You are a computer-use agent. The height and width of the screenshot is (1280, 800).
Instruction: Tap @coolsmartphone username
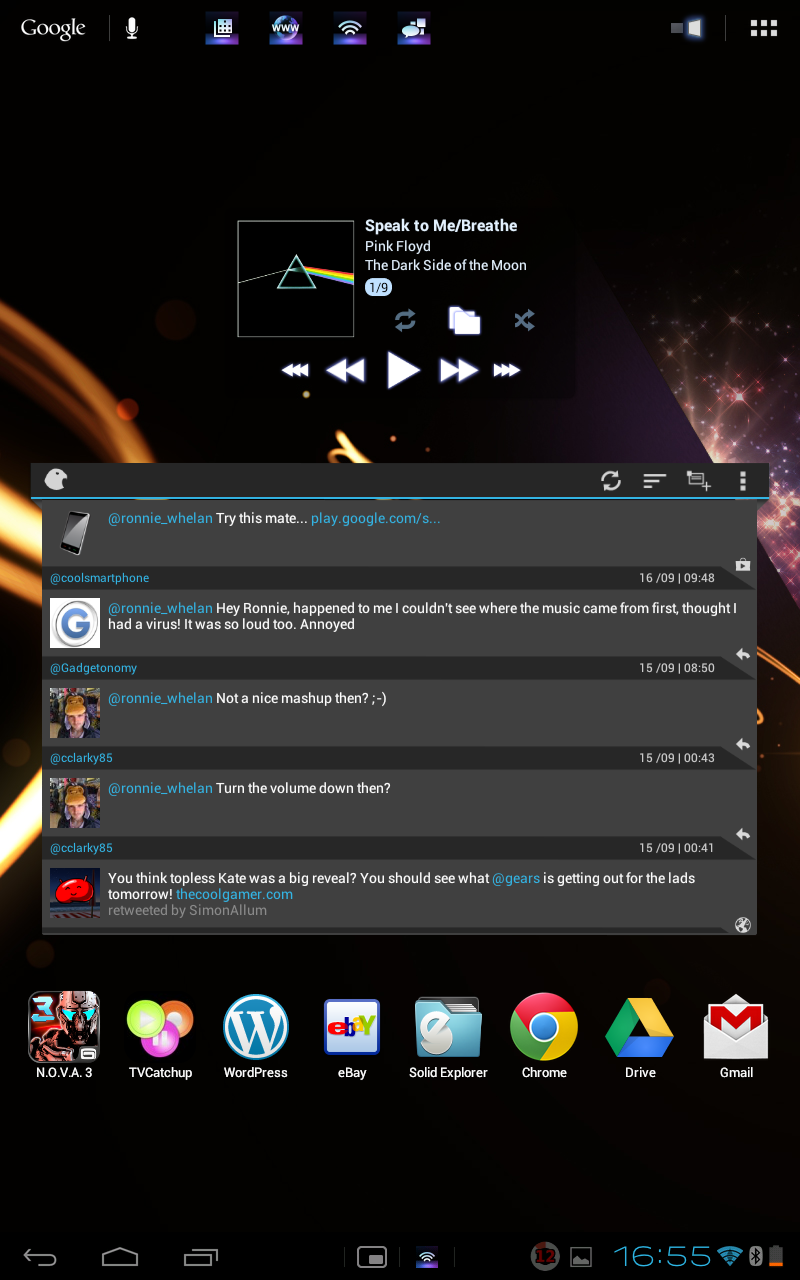click(x=100, y=578)
